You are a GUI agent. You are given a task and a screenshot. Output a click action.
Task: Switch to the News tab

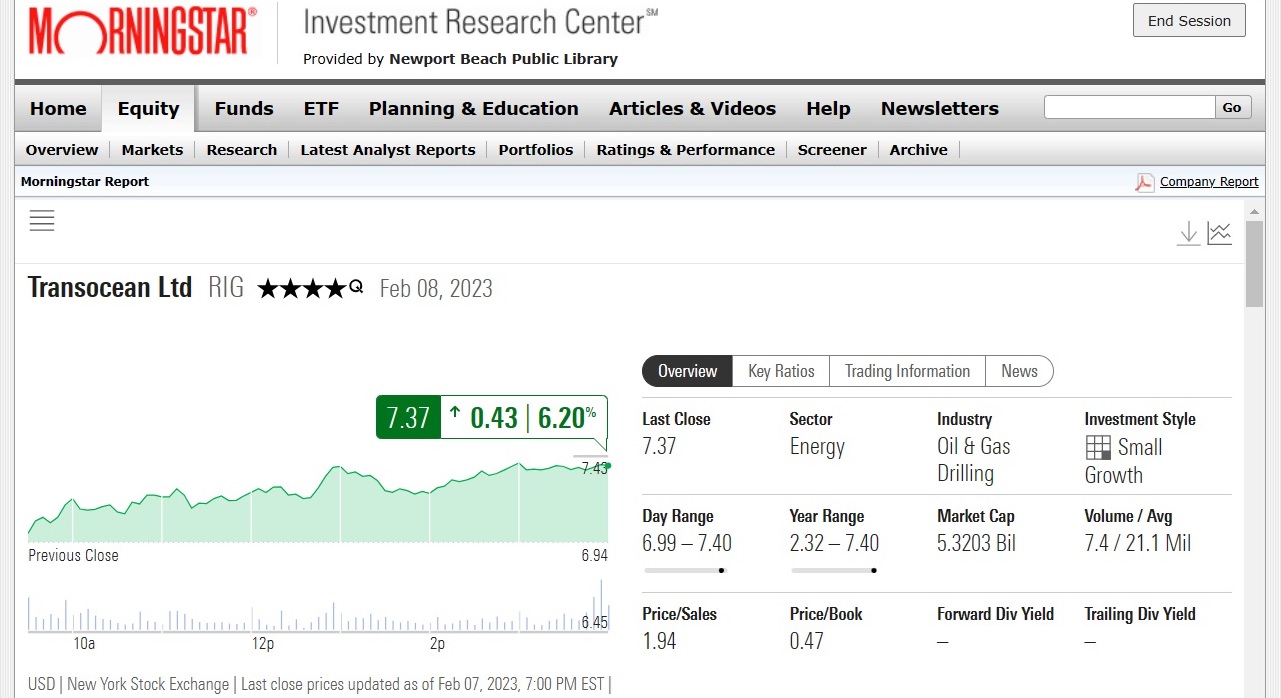pos(1019,371)
